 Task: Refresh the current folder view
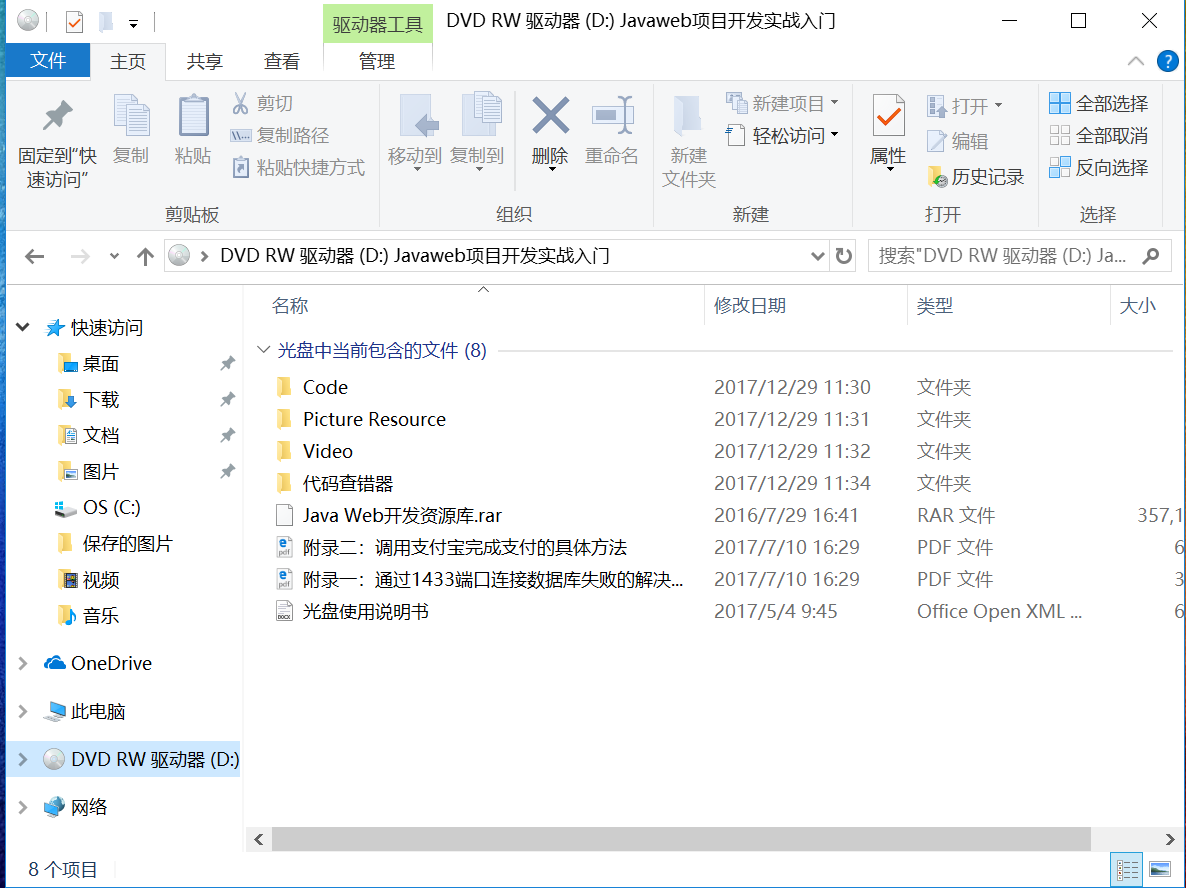pyautogui.click(x=843, y=256)
